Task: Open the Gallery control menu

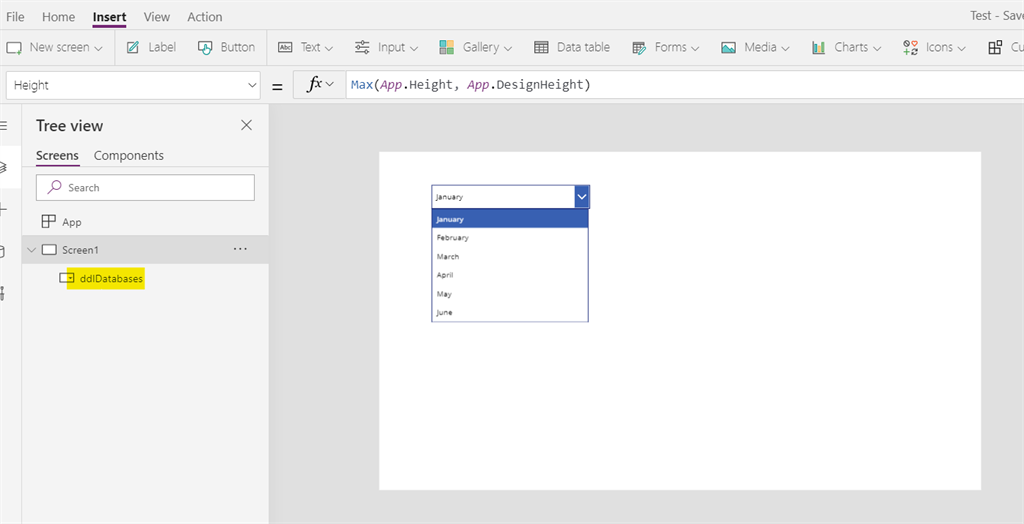Action: [475, 47]
